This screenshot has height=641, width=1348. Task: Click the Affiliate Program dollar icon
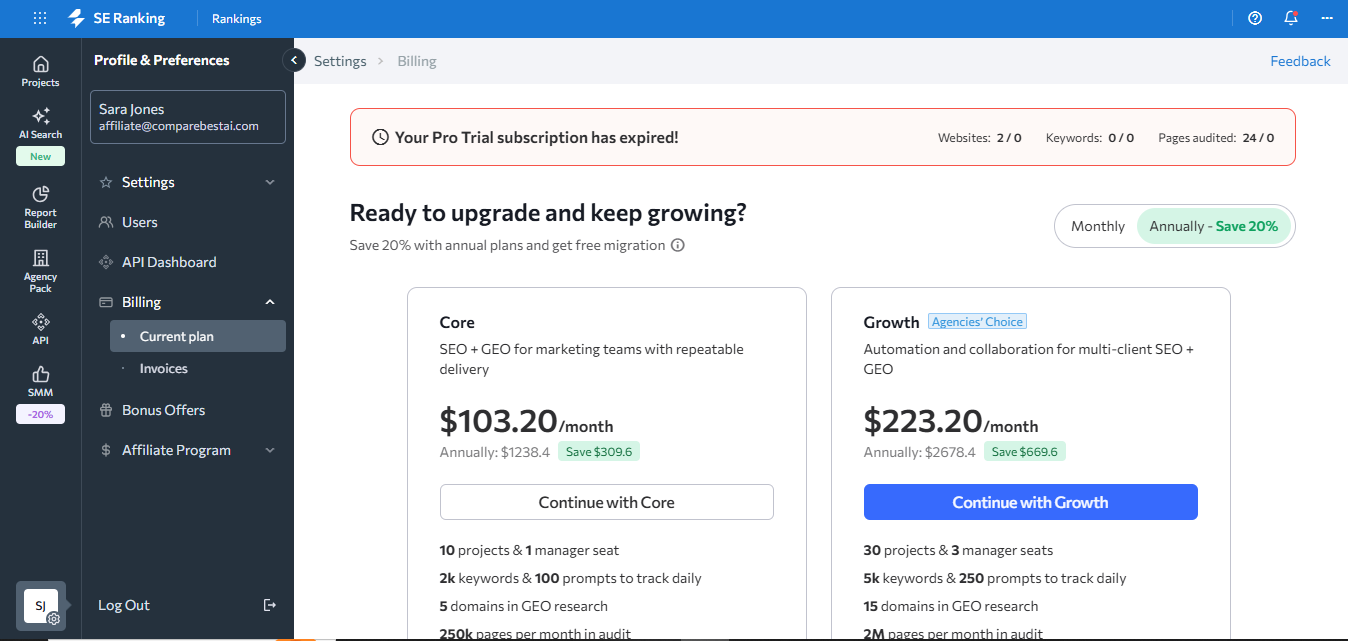(x=106, y=450)
